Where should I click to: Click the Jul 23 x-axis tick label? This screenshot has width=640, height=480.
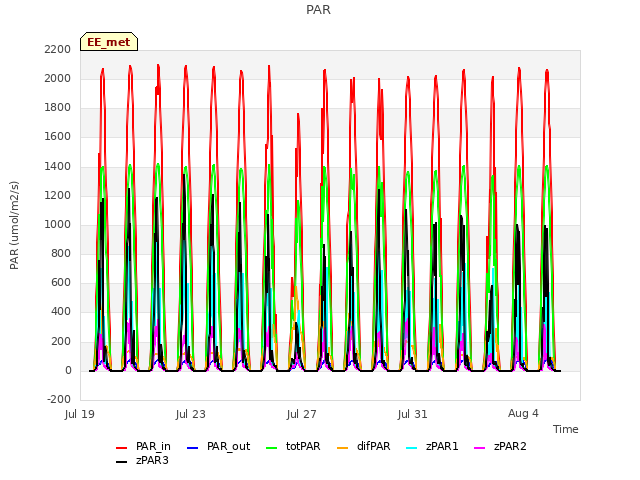coord(191,414)
